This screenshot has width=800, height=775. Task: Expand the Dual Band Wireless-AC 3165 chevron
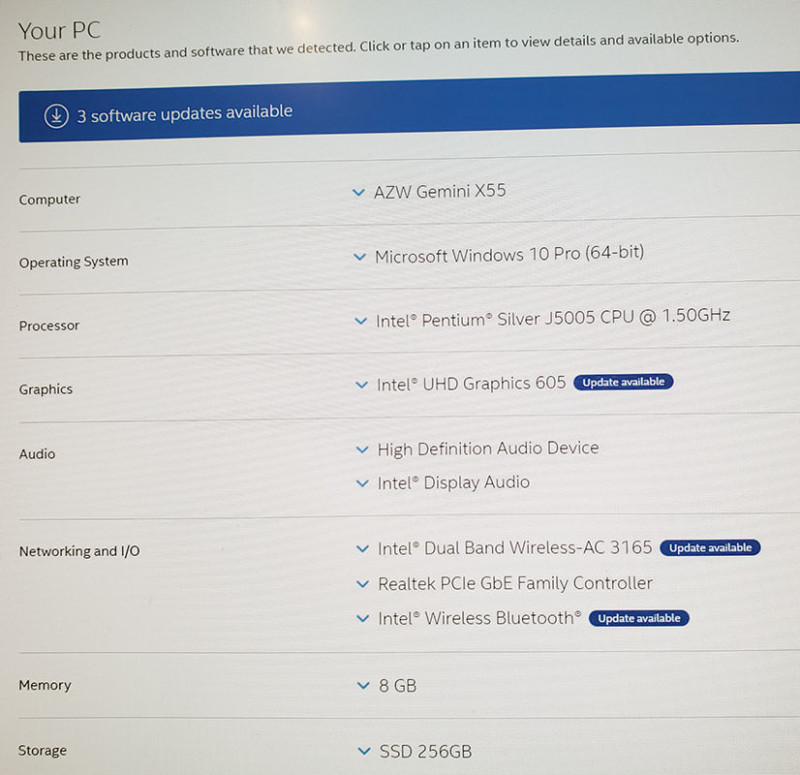click(x=363, y=549)
